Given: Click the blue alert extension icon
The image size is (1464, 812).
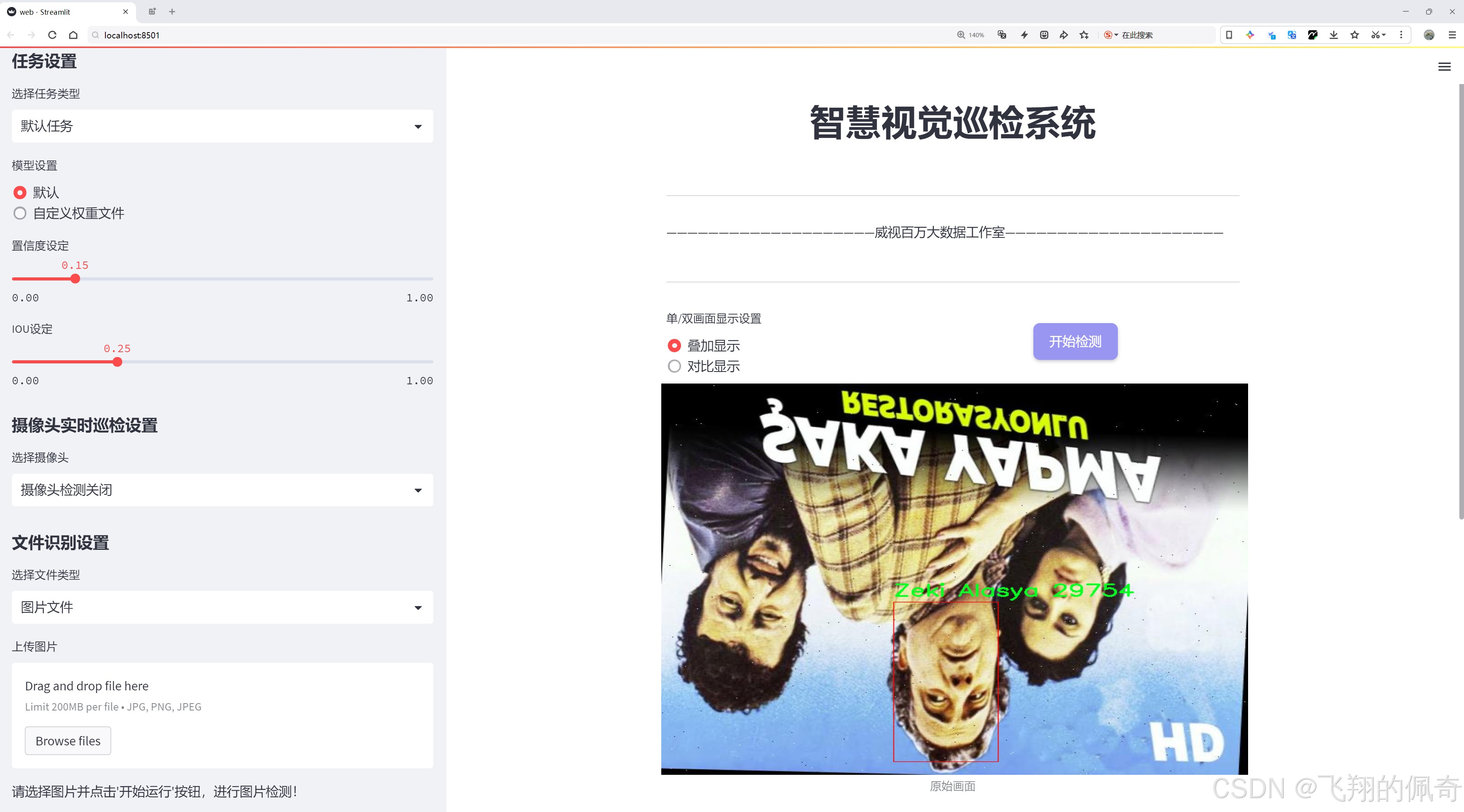Looking at the screenshot, I should coord(1271,35).
